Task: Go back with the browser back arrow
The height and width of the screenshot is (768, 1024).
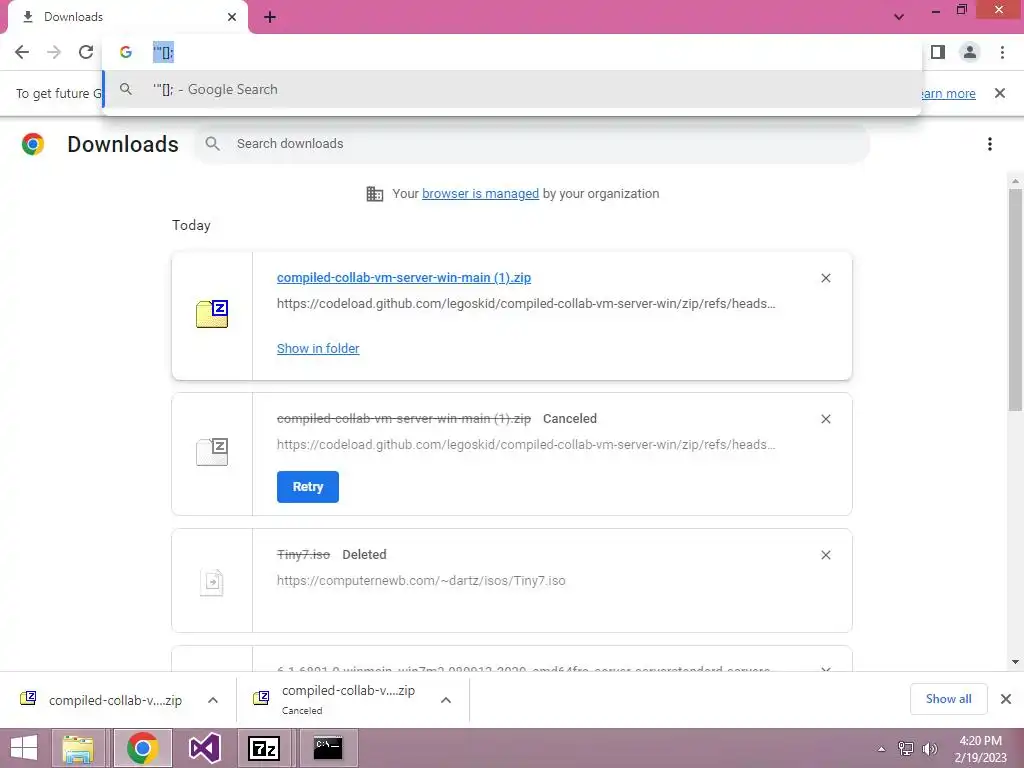Action: (x=22, y=52)
